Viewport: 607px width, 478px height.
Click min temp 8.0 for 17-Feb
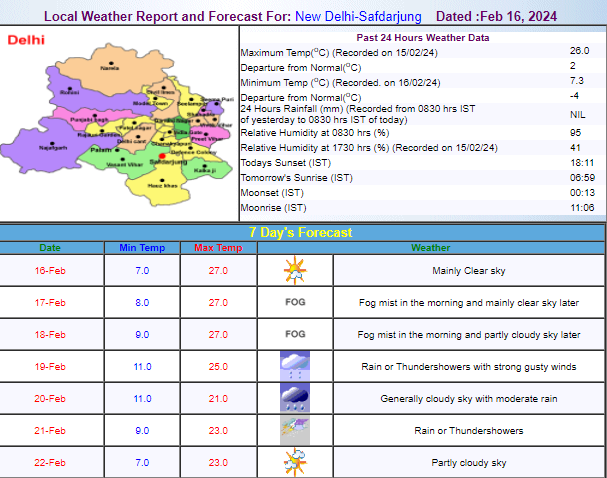pyautogui.click(x=142, y=303)
